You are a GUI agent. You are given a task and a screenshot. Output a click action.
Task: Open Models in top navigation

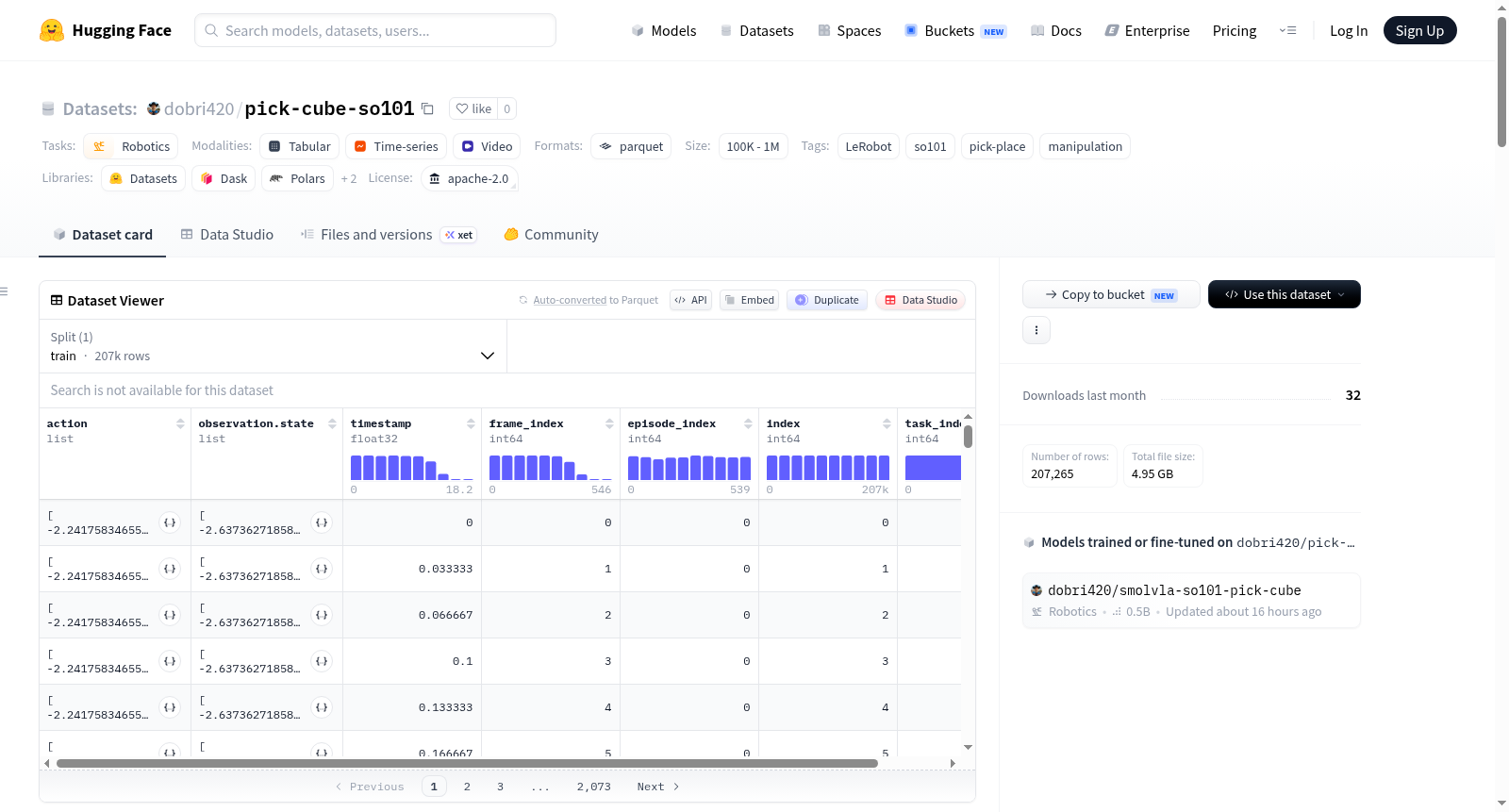click(x=664, y=30)
